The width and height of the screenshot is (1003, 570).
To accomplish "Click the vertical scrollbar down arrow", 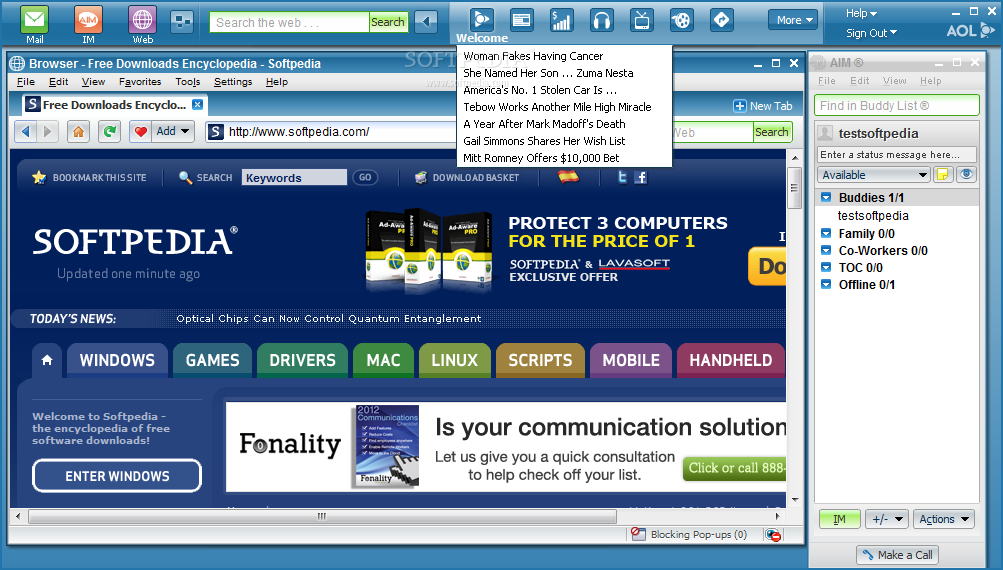I will [794, 500].
